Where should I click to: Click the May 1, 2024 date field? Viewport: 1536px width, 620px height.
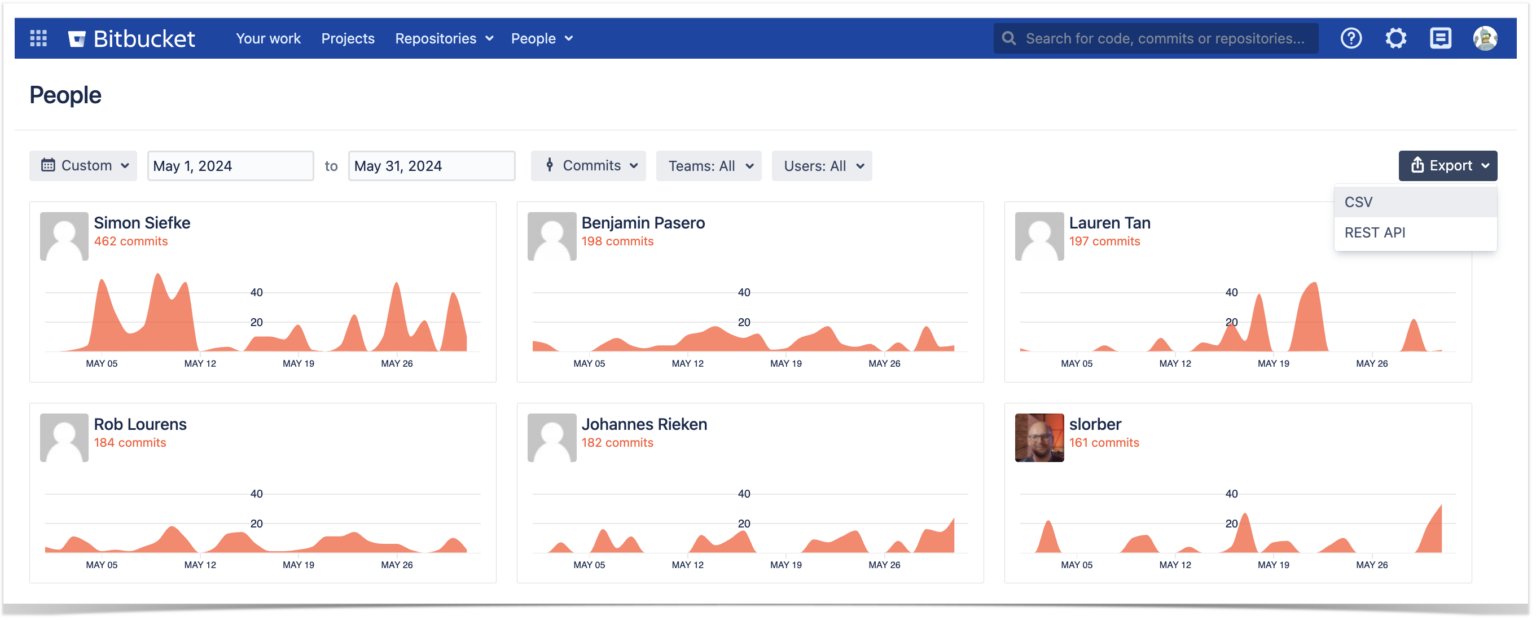230,165
